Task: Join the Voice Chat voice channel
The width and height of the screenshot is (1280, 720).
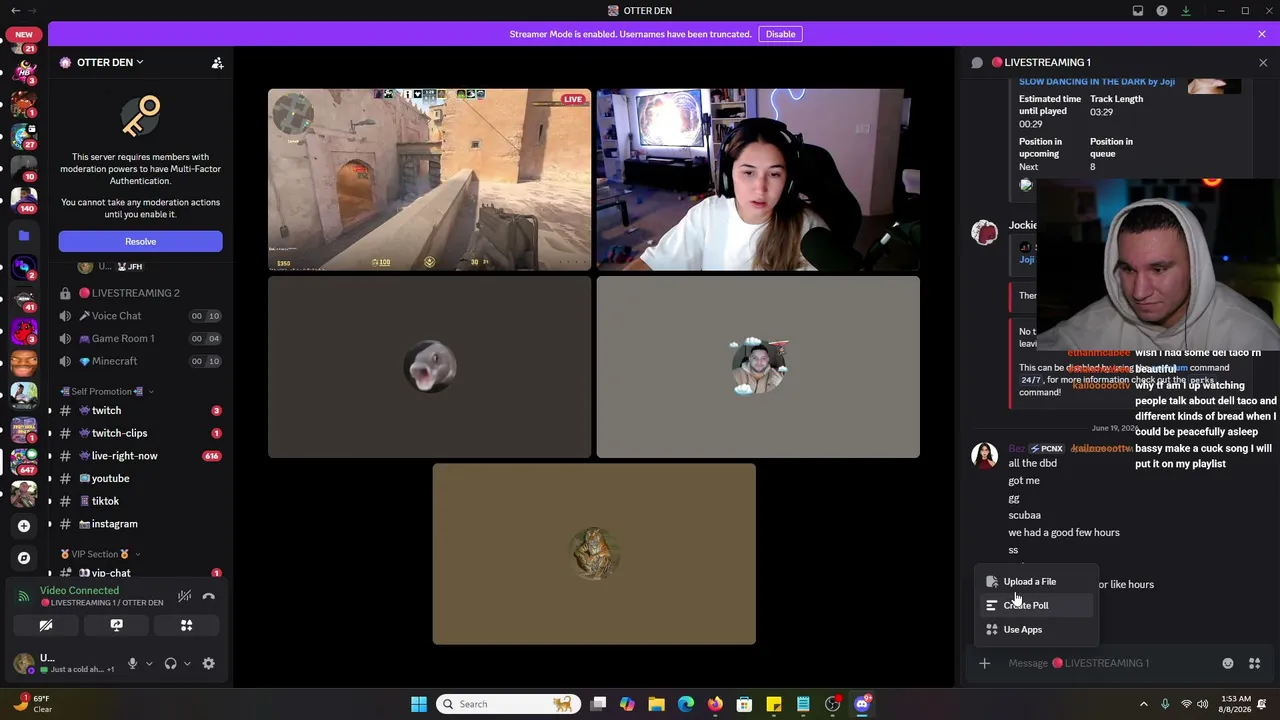Action: coord(140,316)
